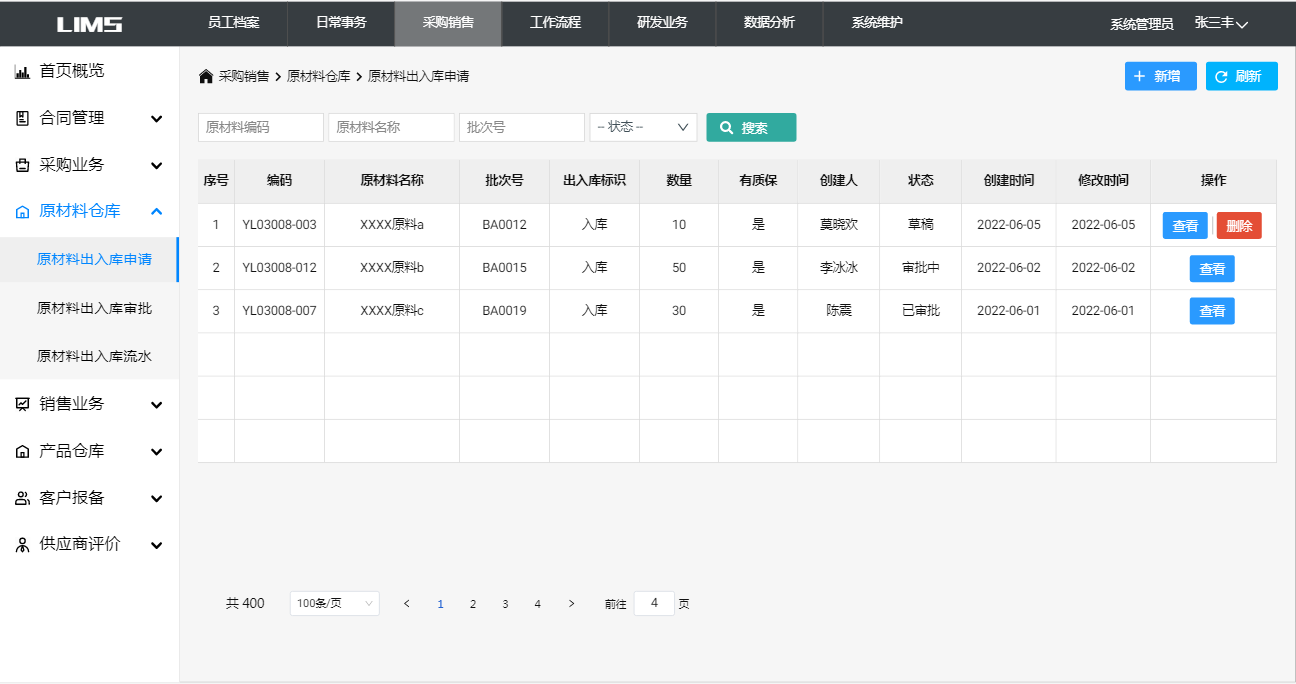Click the 首页概览 chart icon
This screenshot has height=684, width=1296.
pos(22,71)
